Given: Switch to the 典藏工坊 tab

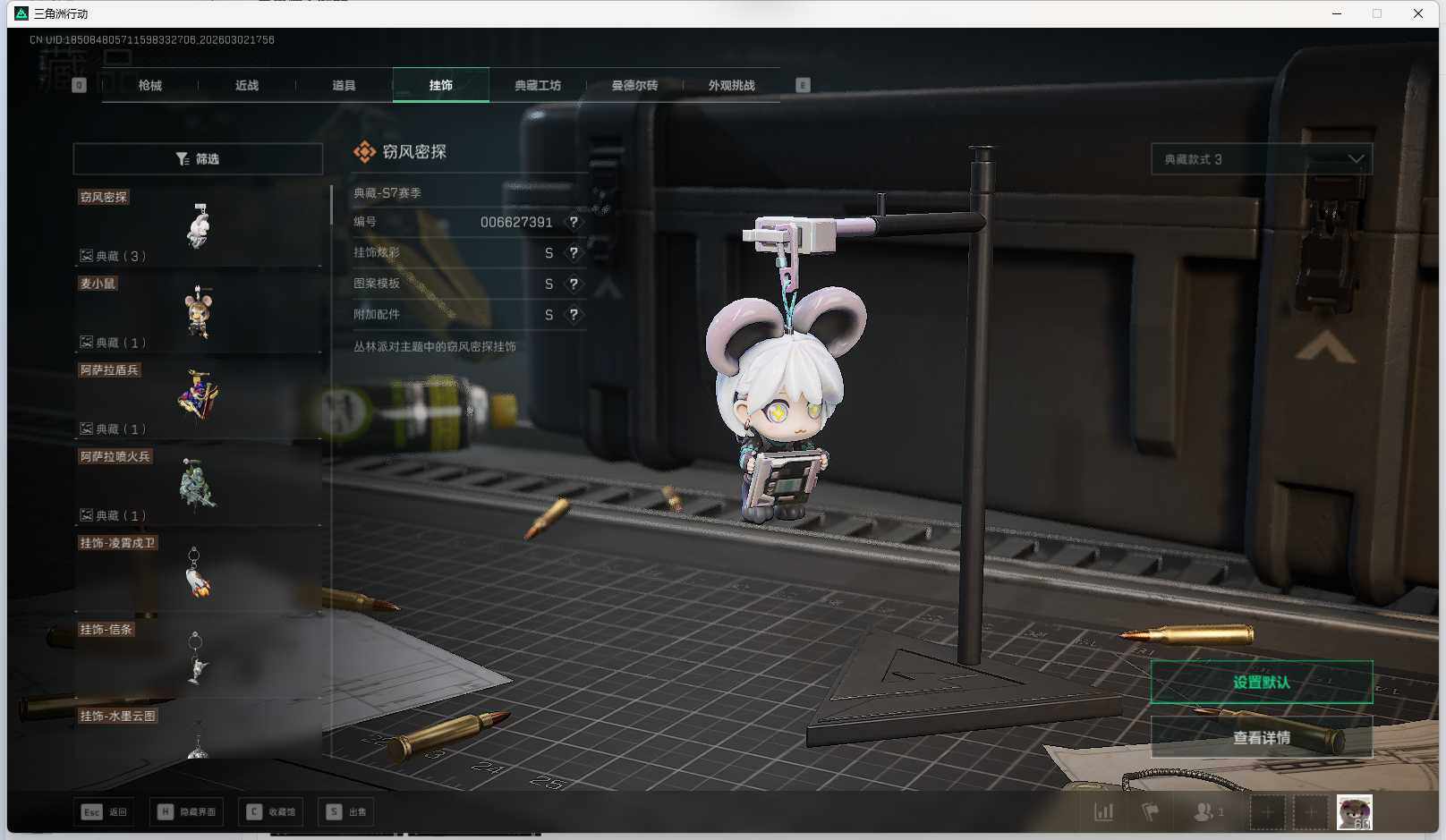Looking at the screenshot, I should (538, 86).
